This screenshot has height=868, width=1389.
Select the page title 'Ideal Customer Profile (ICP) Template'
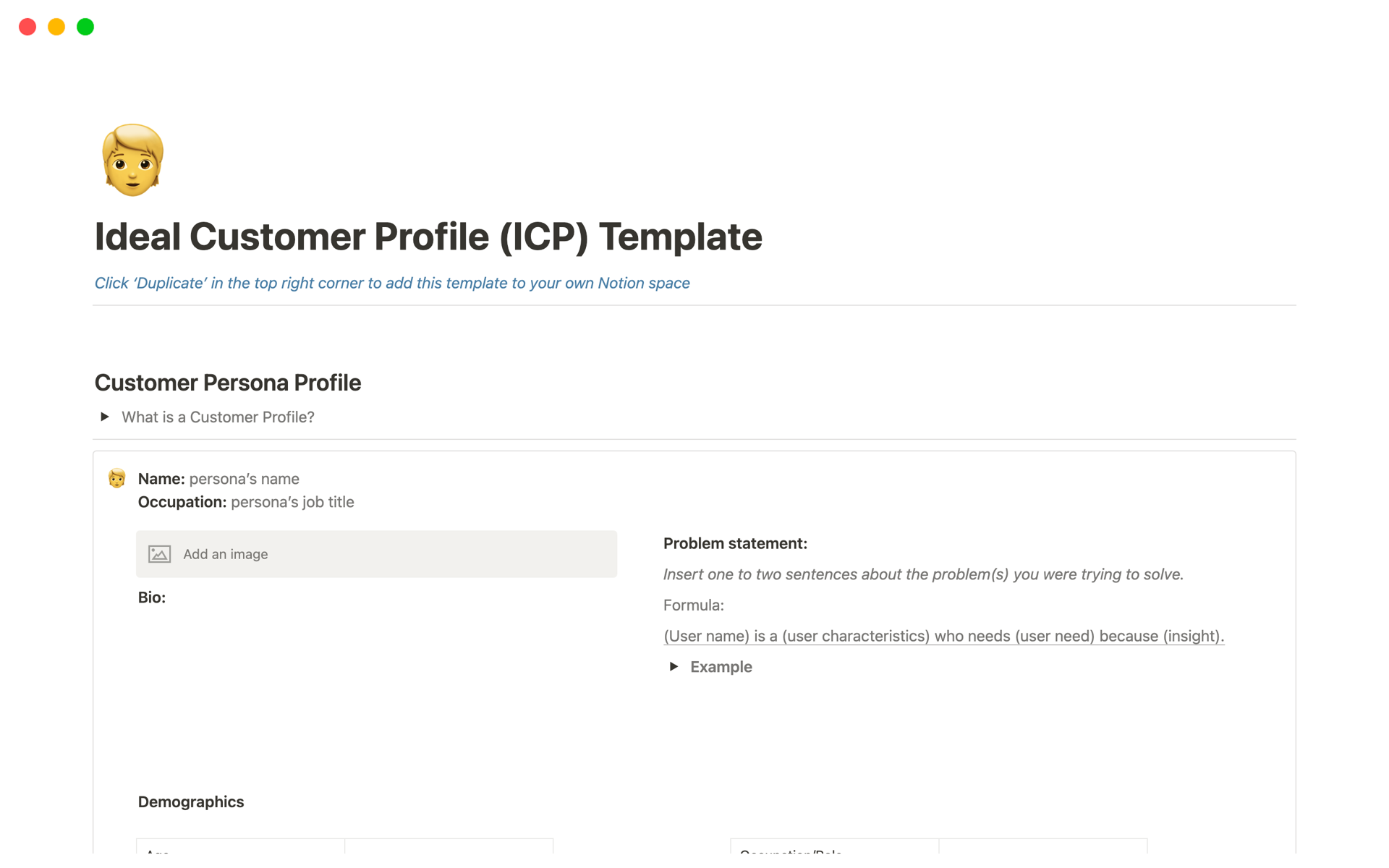tap(428, 236)
